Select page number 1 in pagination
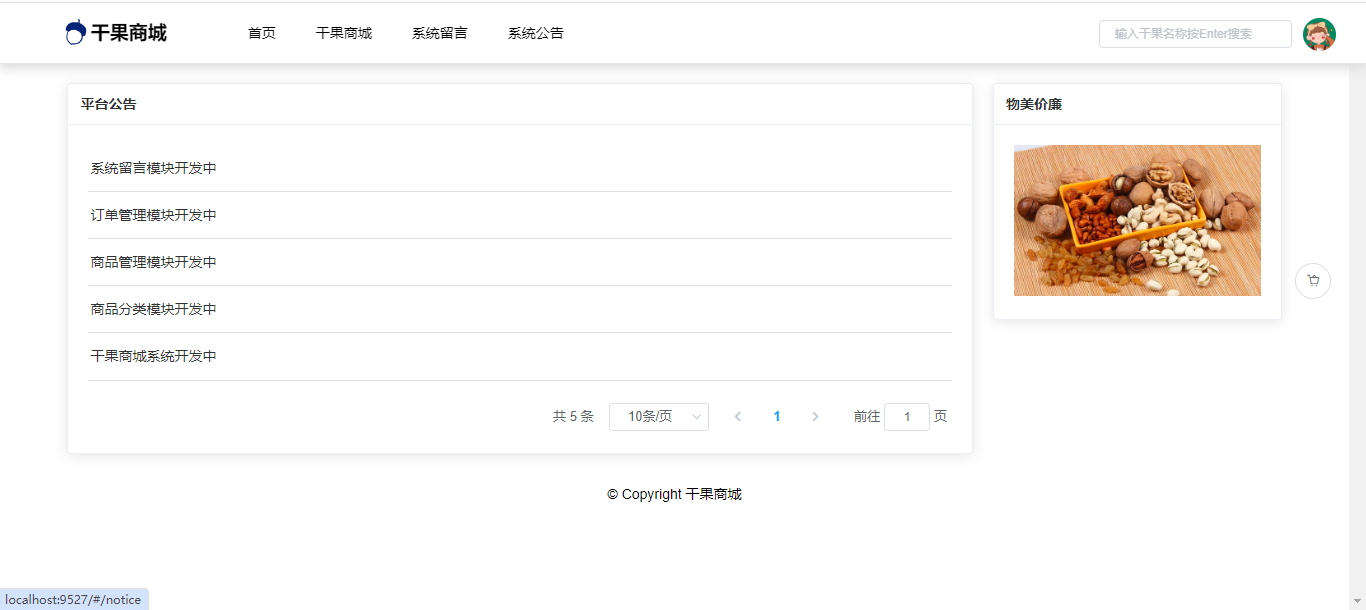The height and width of the screenshot is (610, 1366). tap(777, 417)
